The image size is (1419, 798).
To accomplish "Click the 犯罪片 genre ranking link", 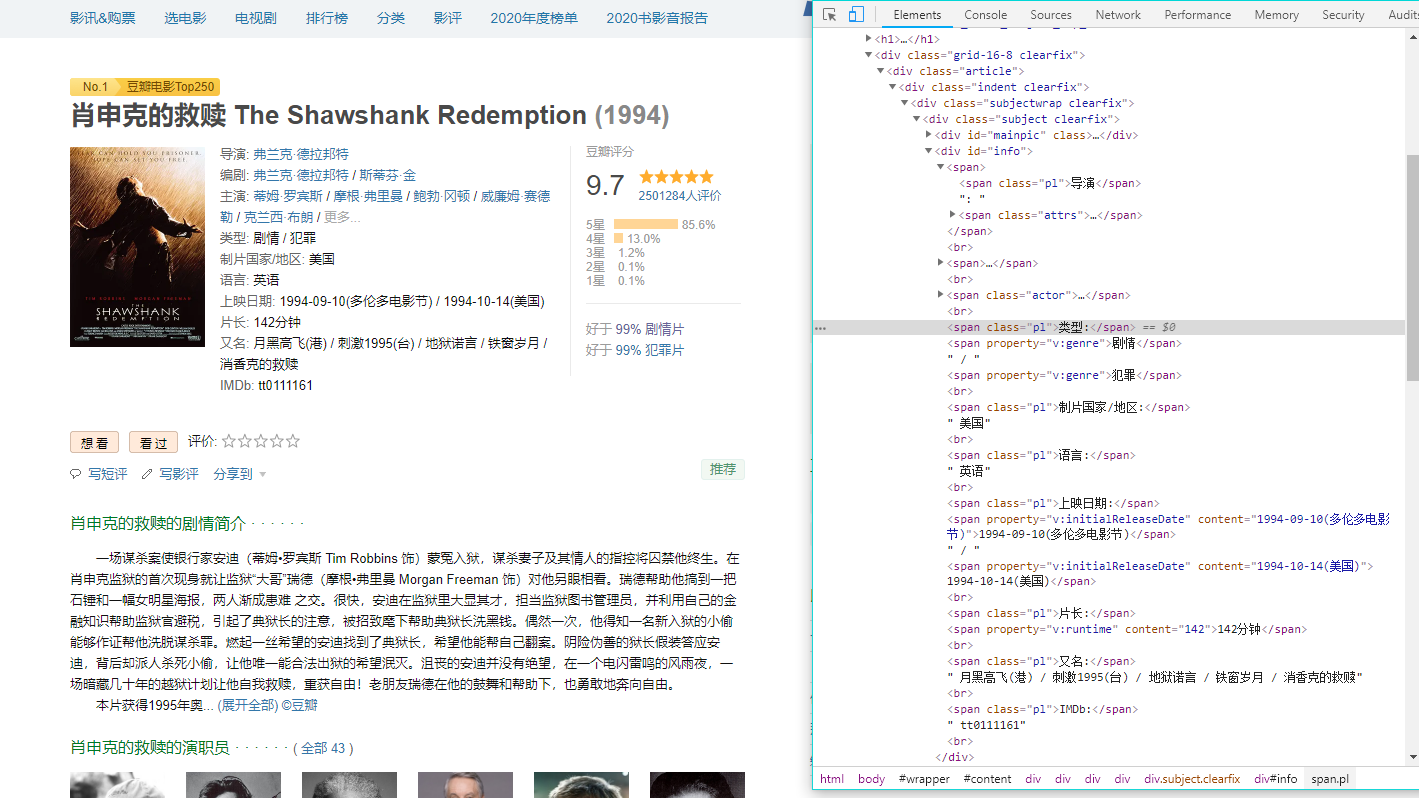I will click(x=665, y=350).
